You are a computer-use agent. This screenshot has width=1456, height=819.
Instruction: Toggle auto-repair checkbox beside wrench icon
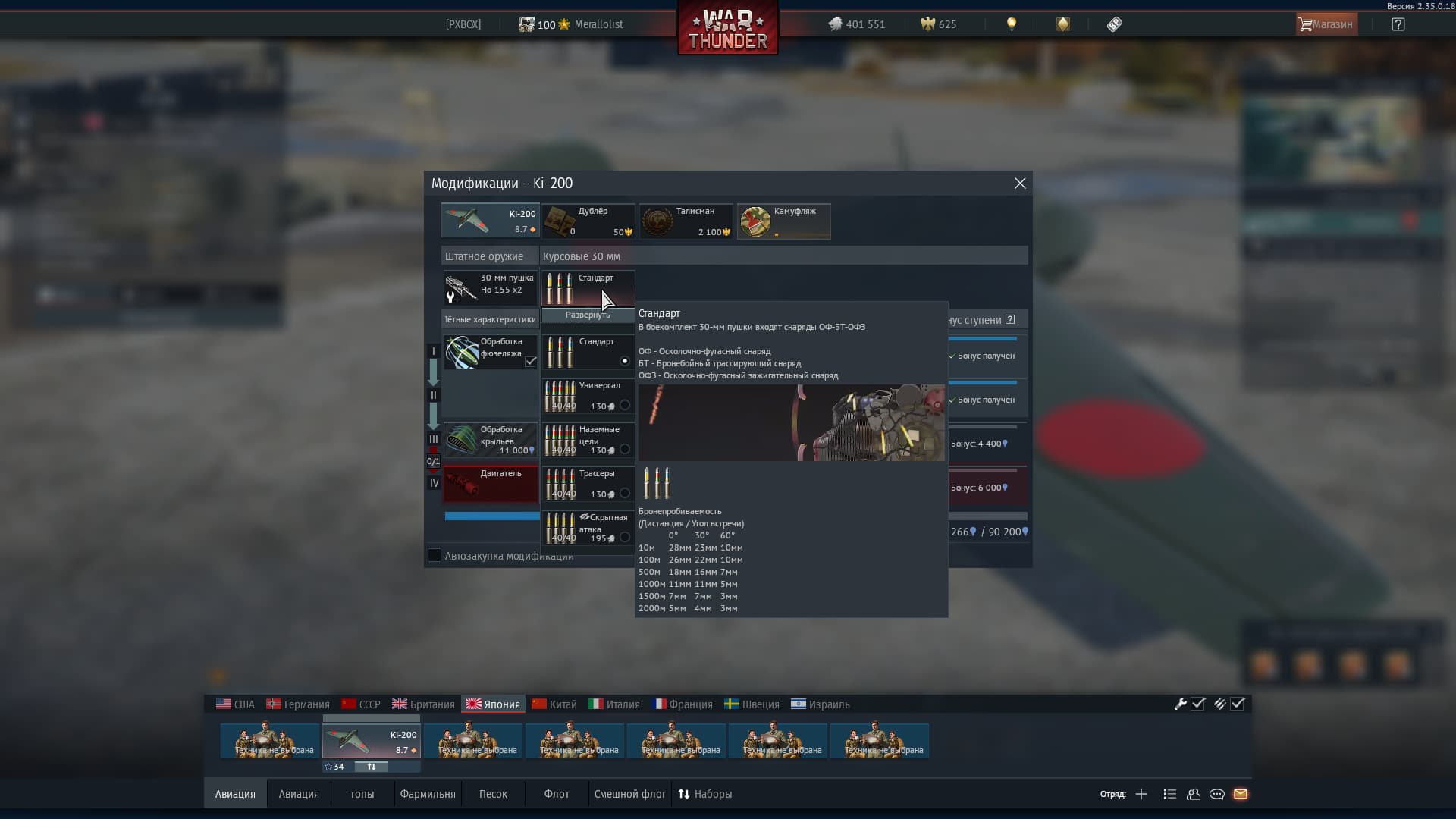pyautogui.click(x=1198, y=704)
